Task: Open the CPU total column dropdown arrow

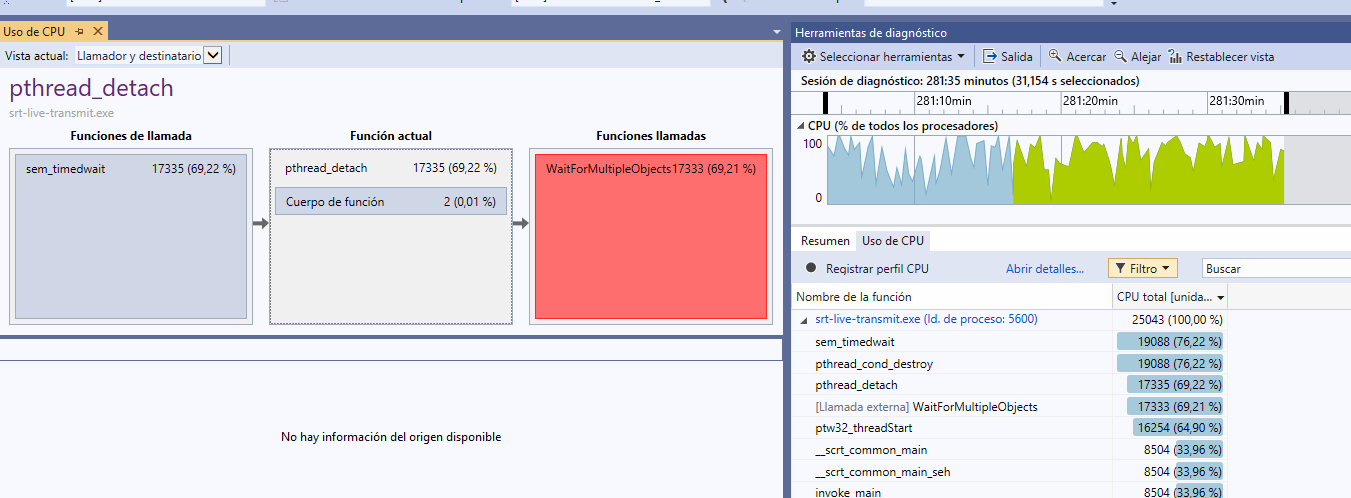Action: 1221,298
